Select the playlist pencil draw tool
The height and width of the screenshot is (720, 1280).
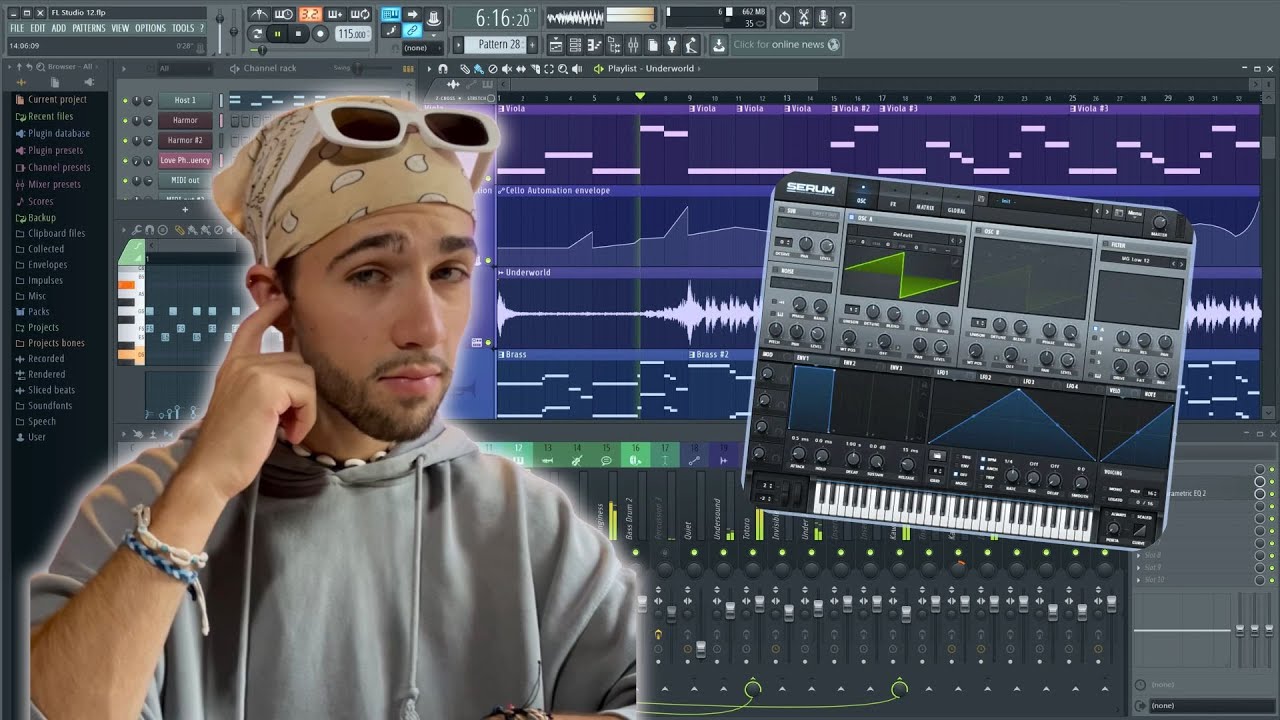point(465,69)
